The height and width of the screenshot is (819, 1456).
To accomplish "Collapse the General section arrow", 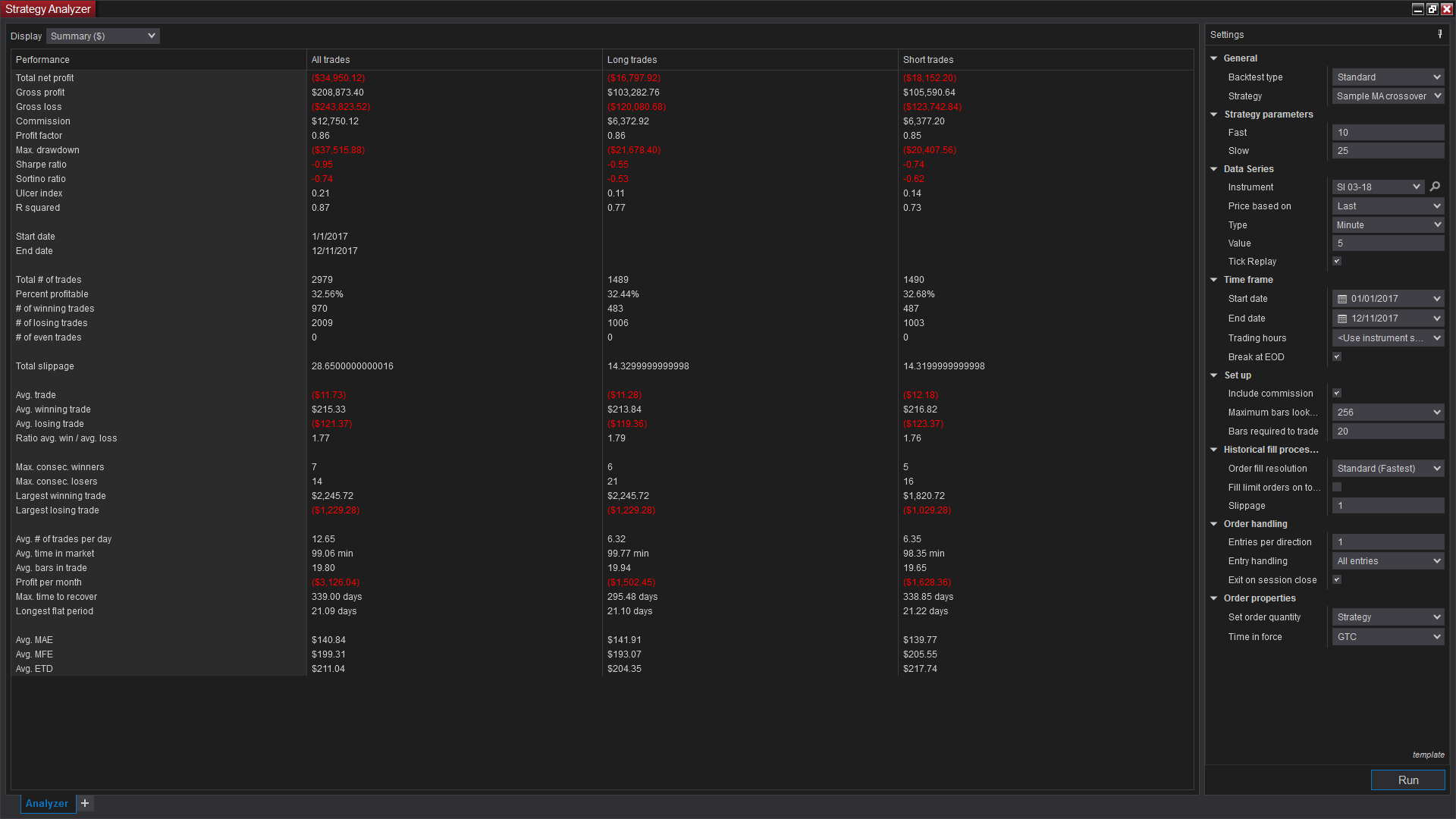I will pos(1214,58).
